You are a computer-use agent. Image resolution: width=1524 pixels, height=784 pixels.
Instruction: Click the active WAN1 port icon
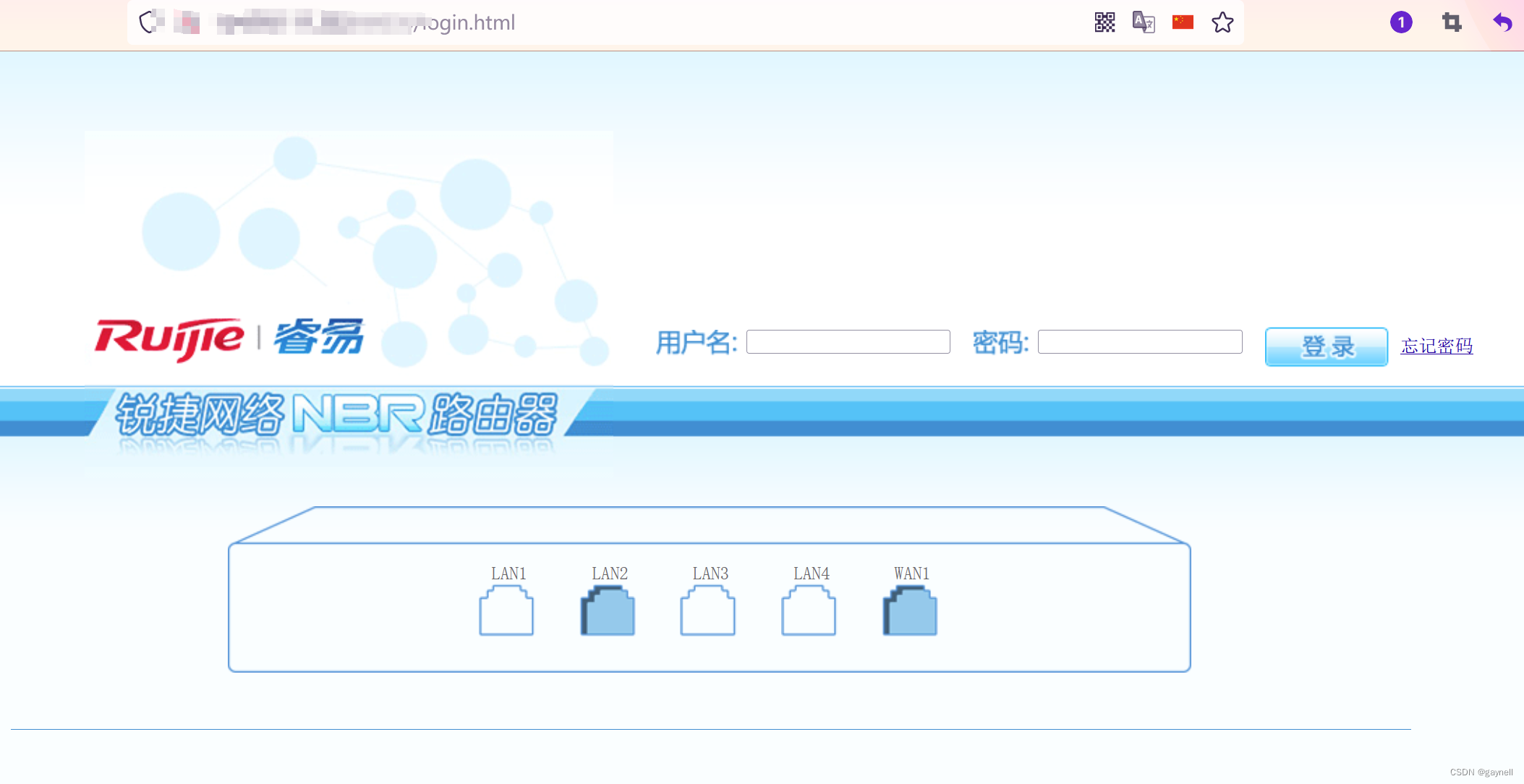910,611
